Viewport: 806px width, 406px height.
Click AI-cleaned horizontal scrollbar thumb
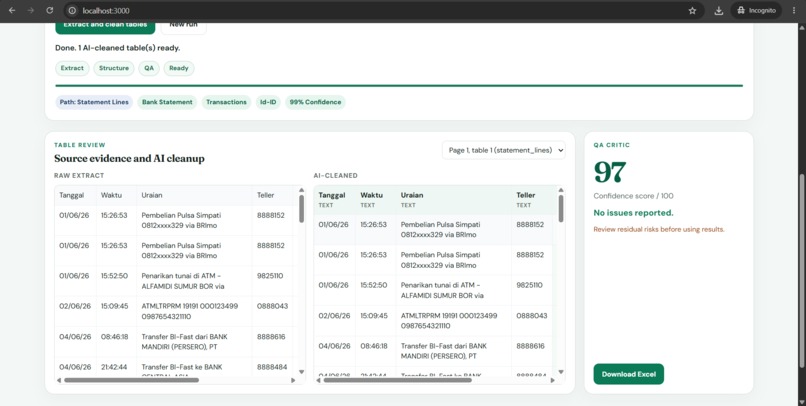click(x=397, y=380)
